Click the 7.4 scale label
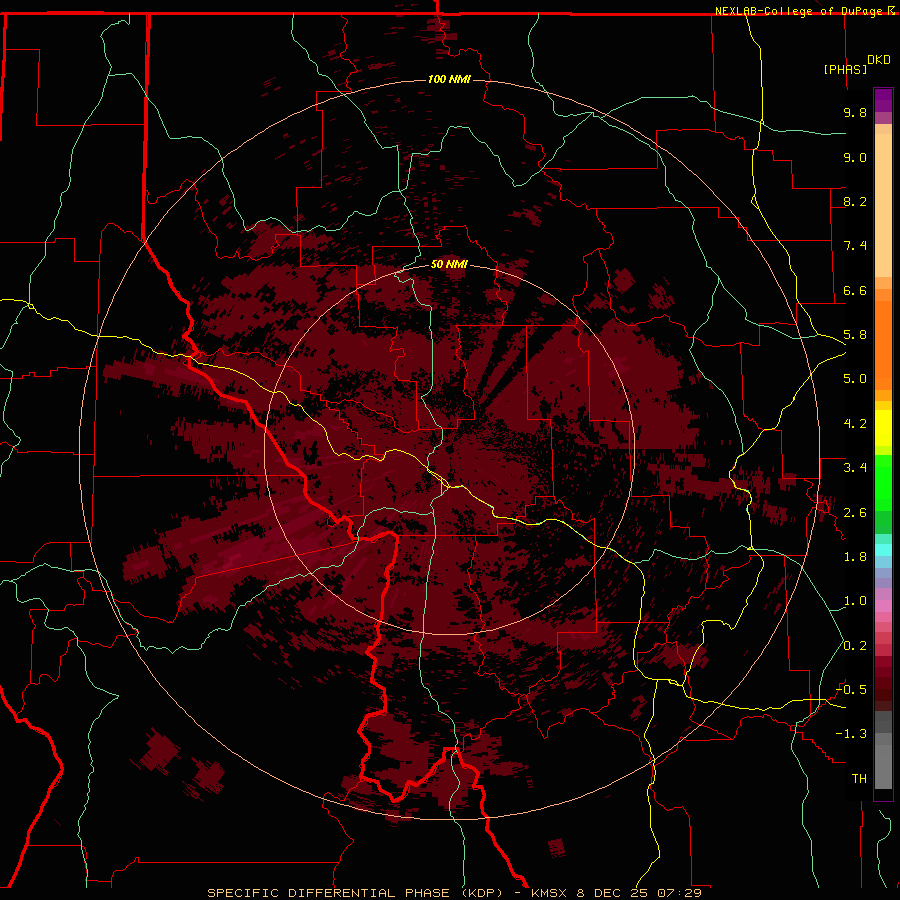Screen dimensions: 900x900 point(855,246)
